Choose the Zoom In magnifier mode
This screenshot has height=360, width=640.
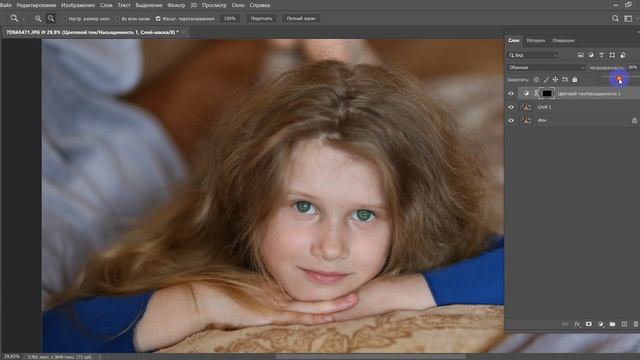pyautogui.click(x=38, y=18)
